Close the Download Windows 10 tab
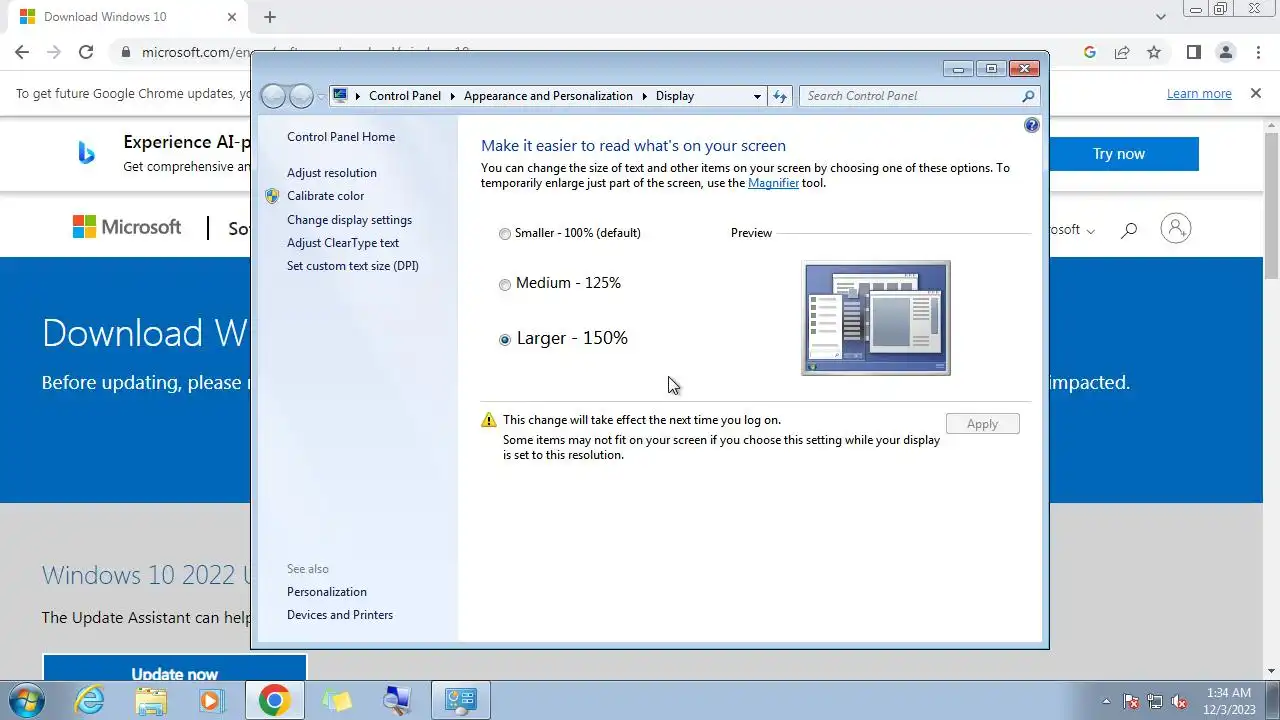Screen dimensions: 1280x720 click(x=231, y=17)
